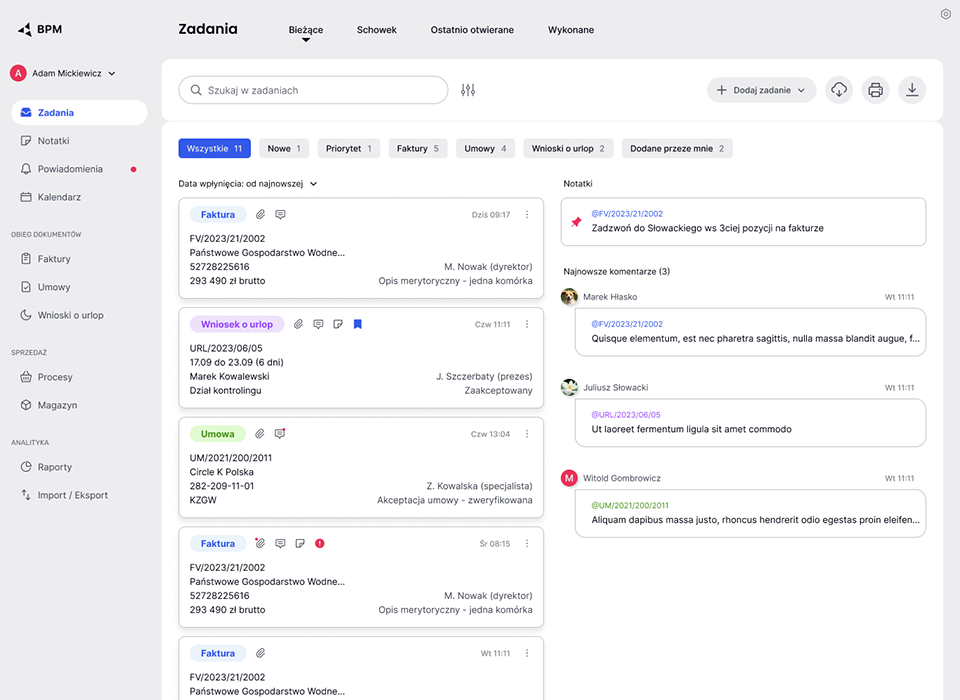Select the Wszystkie 11 filter chip
The image size is (960, 700).
pyautogui.click(x=214, y=148)
